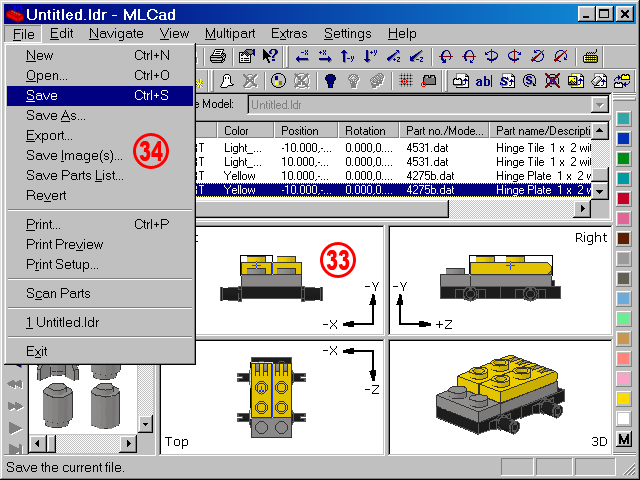Click the blue light bulb icon
This screenshot has height=480, width=640.
click(331, 80)
